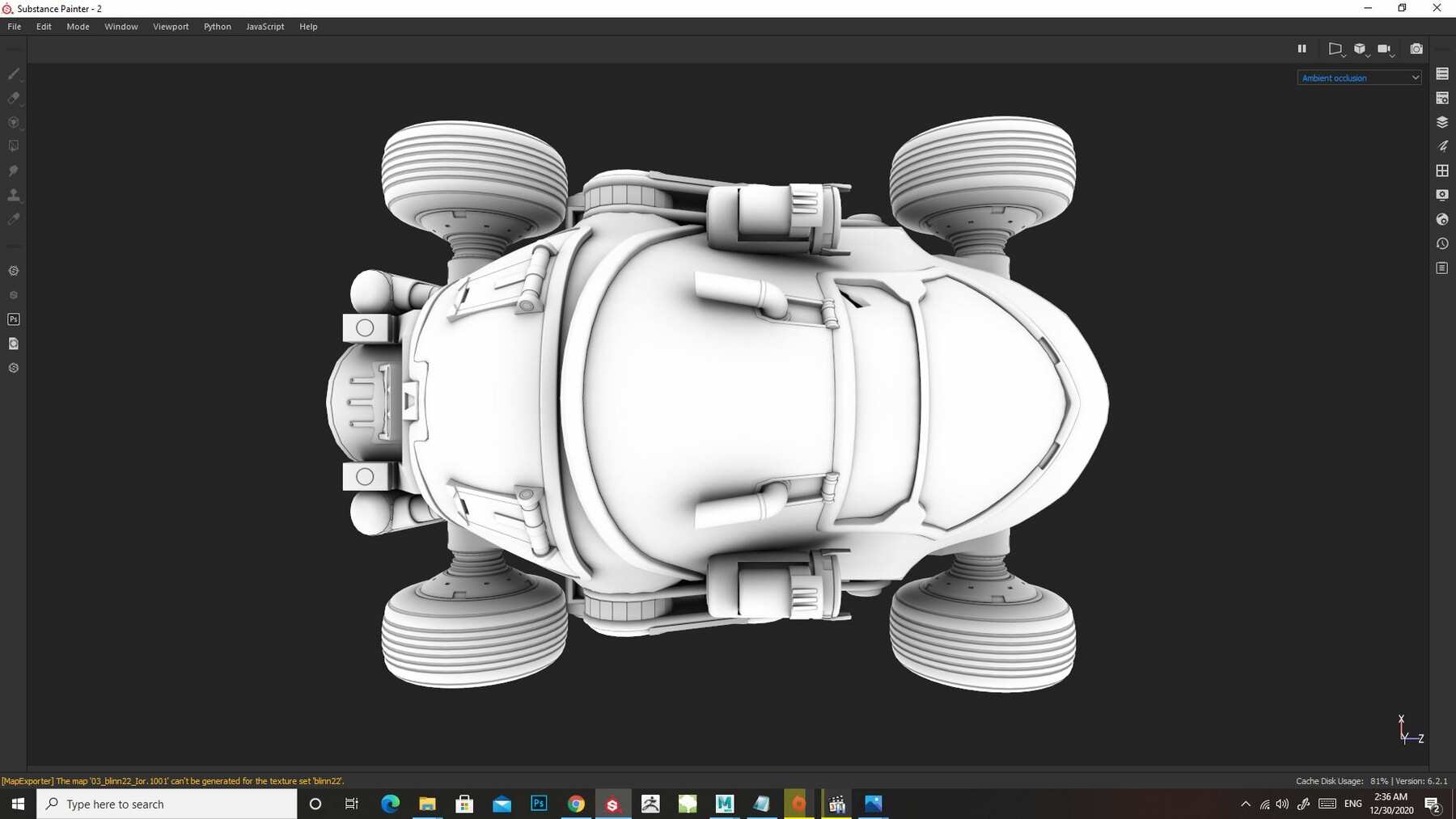Pause the rendering engine
1456x819 pixels.
click(x=1302, y=49)
